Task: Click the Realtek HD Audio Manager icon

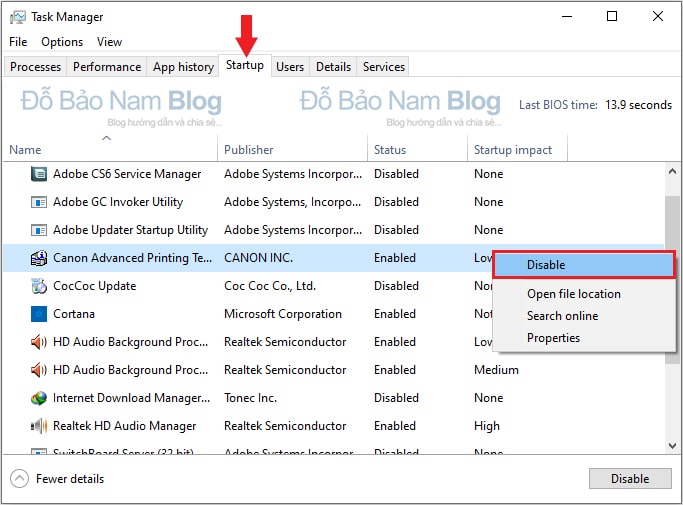Action: [x=39, y=426]
